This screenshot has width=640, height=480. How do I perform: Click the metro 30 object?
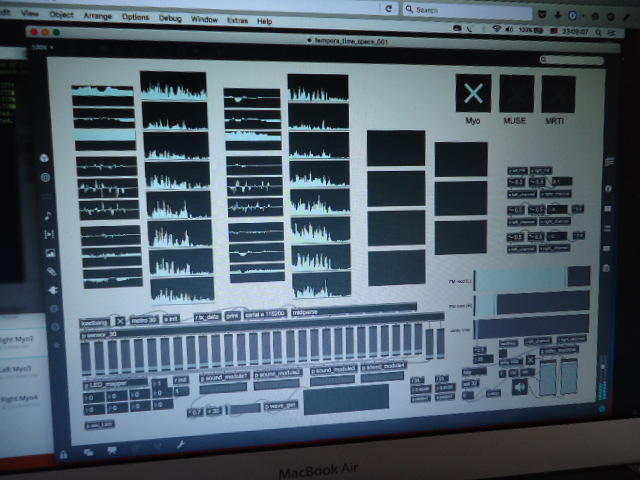144,320
